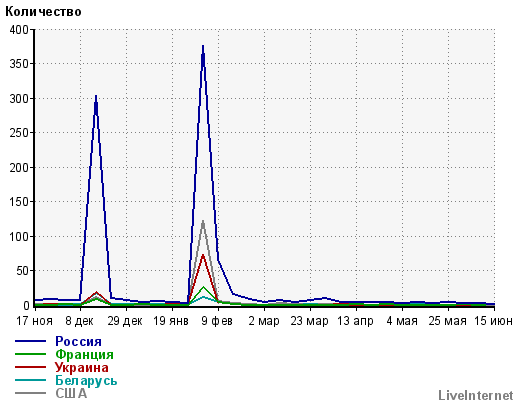
Task: Click the Беларусь legend label
Action: point(86,381)
